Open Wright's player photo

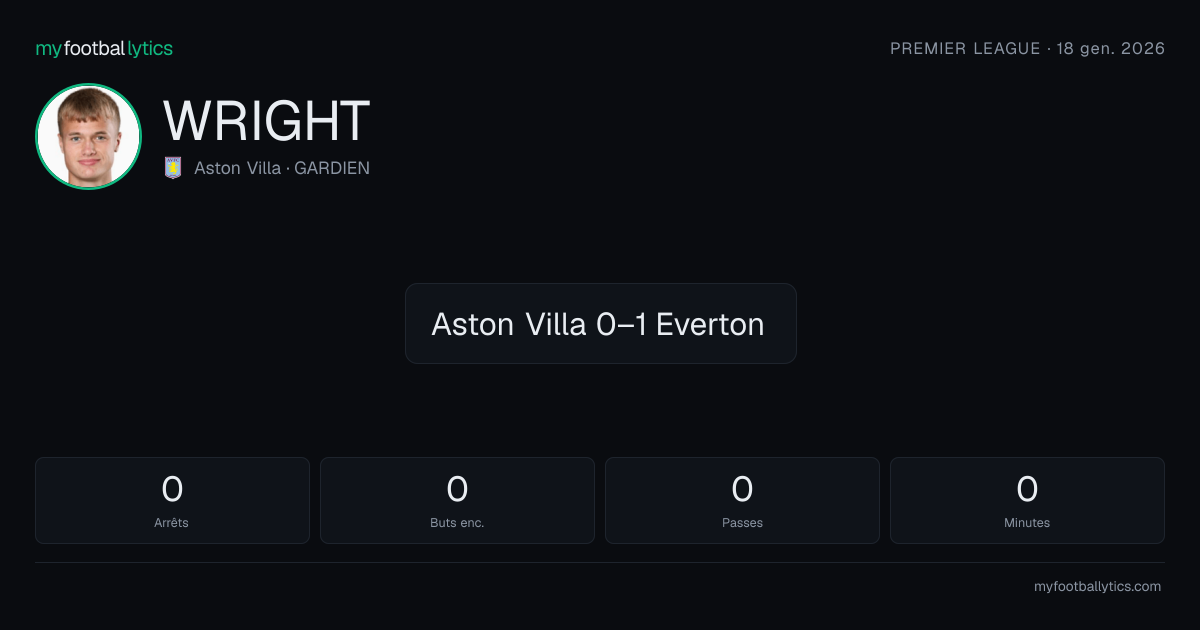coord(88,136)
